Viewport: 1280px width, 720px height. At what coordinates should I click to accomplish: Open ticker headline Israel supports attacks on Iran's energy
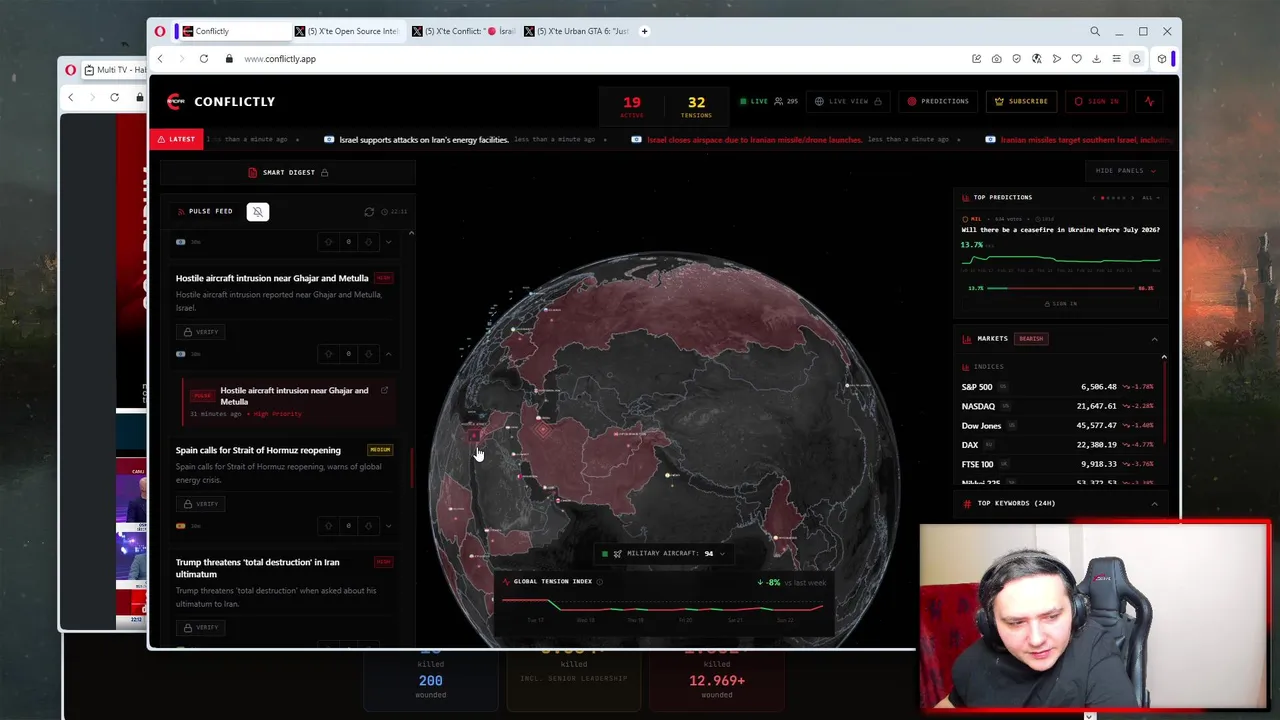point(424,140)
